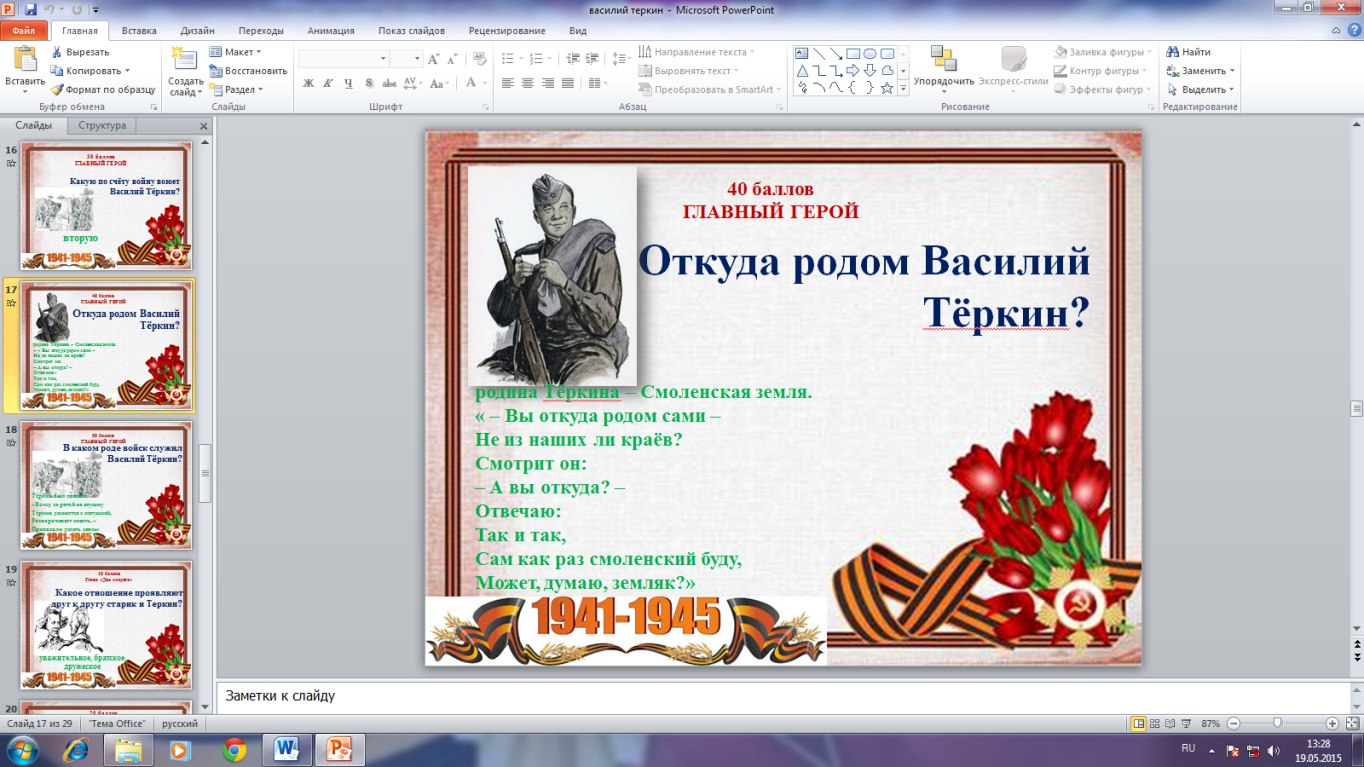Click the 87% zoom level value
The image size is (1364, 767).
[x=1210, y=723]
